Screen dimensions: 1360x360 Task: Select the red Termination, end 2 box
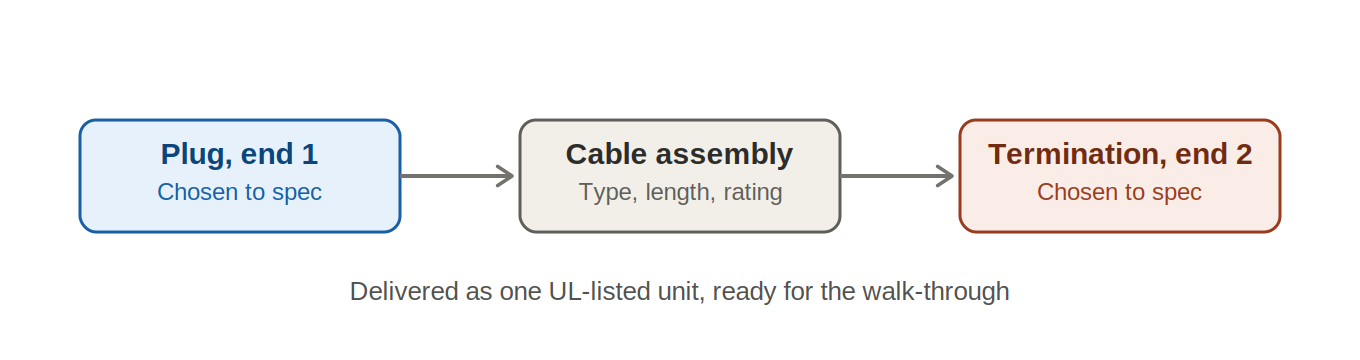click(x=1120, y=176)
